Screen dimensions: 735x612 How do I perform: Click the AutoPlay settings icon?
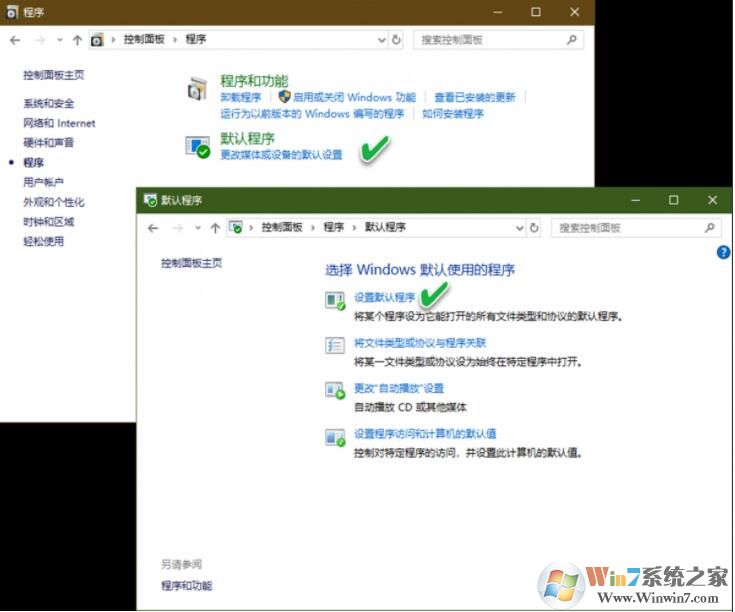[335, 389]
